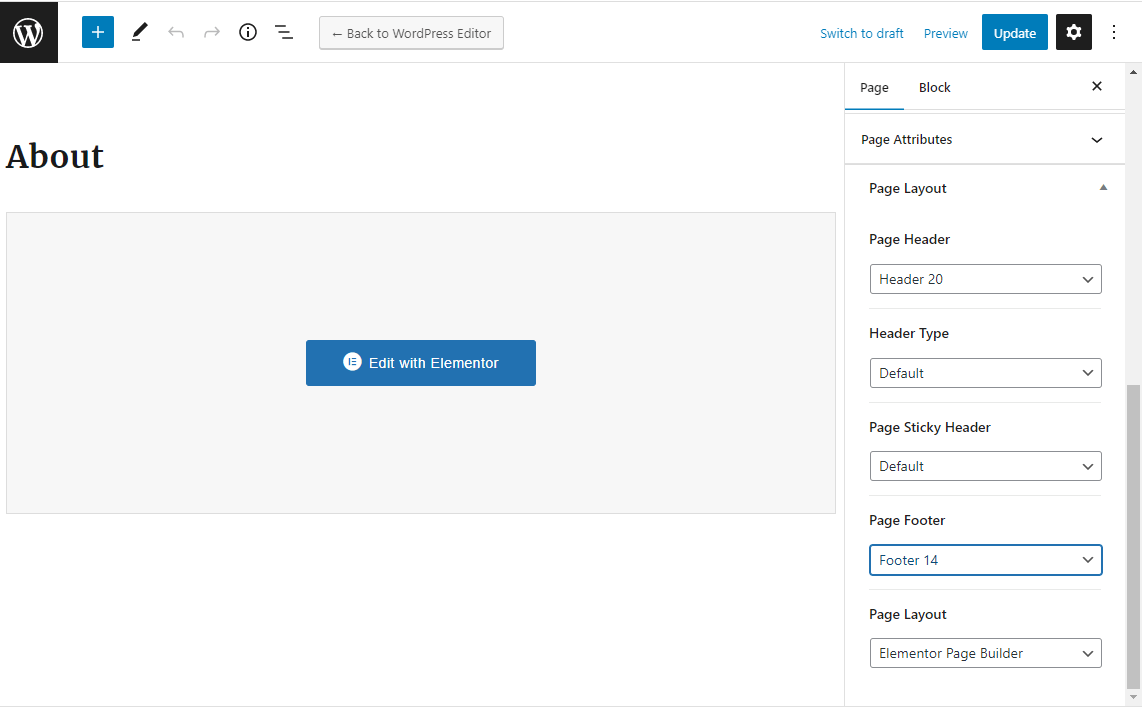Screen dimensions: 1142x707
Task: Open the three-dot Options menu
Action: click(x=1114, y=32)
